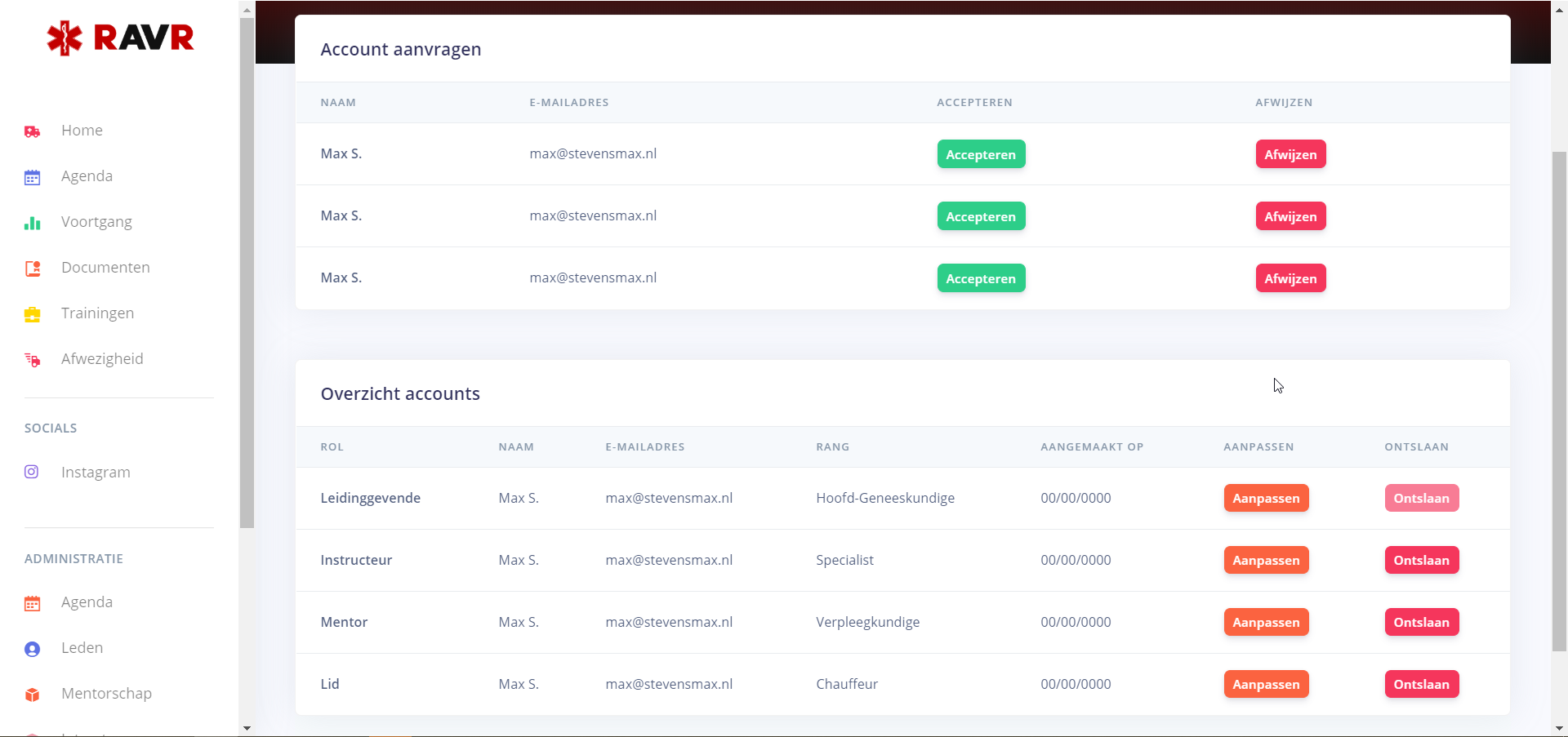Screen dimensions: 1568x737
Task: Click the main page scrollbar up arrow
Action: (1559, 10)
